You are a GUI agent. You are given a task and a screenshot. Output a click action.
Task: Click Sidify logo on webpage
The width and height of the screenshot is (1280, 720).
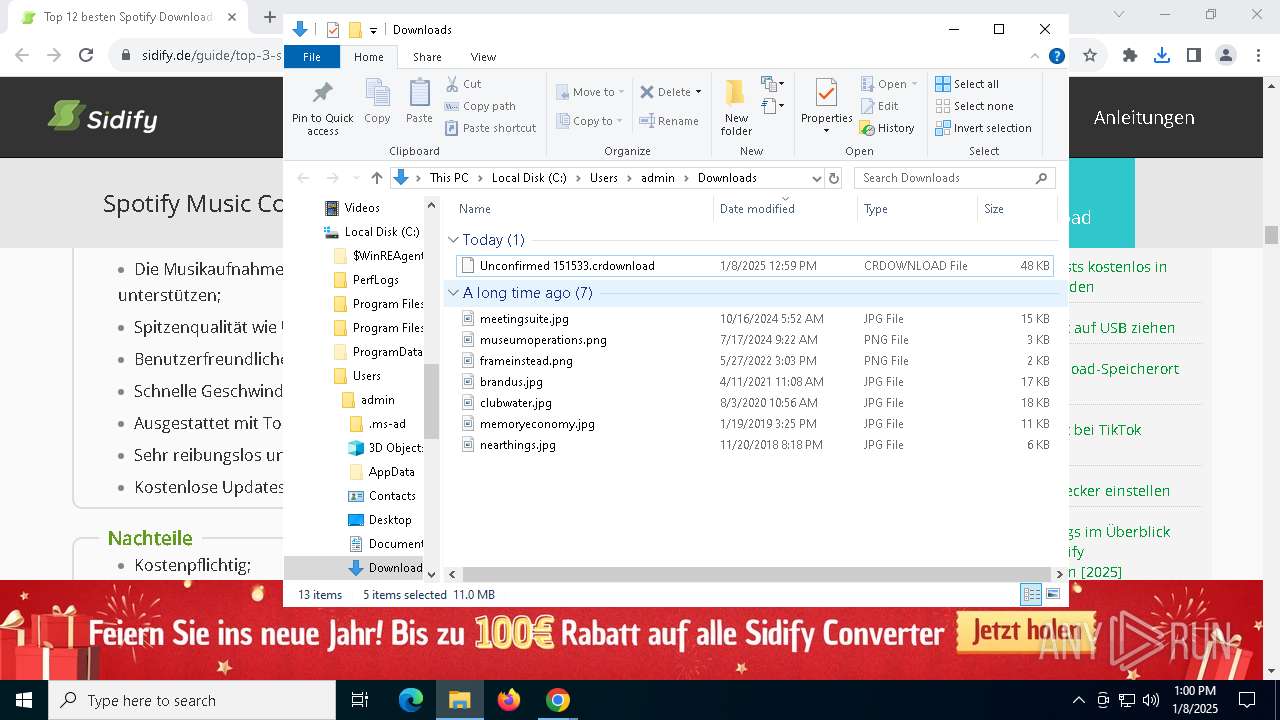(x=103, y=118)
